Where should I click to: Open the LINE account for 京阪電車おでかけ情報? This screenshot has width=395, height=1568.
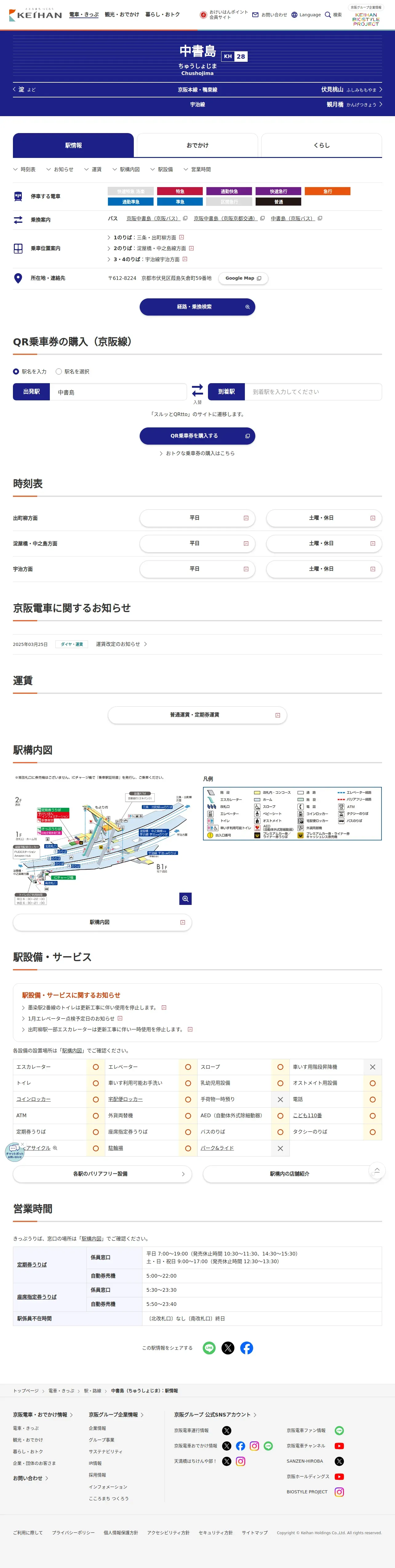click(x=268, y=1446)
